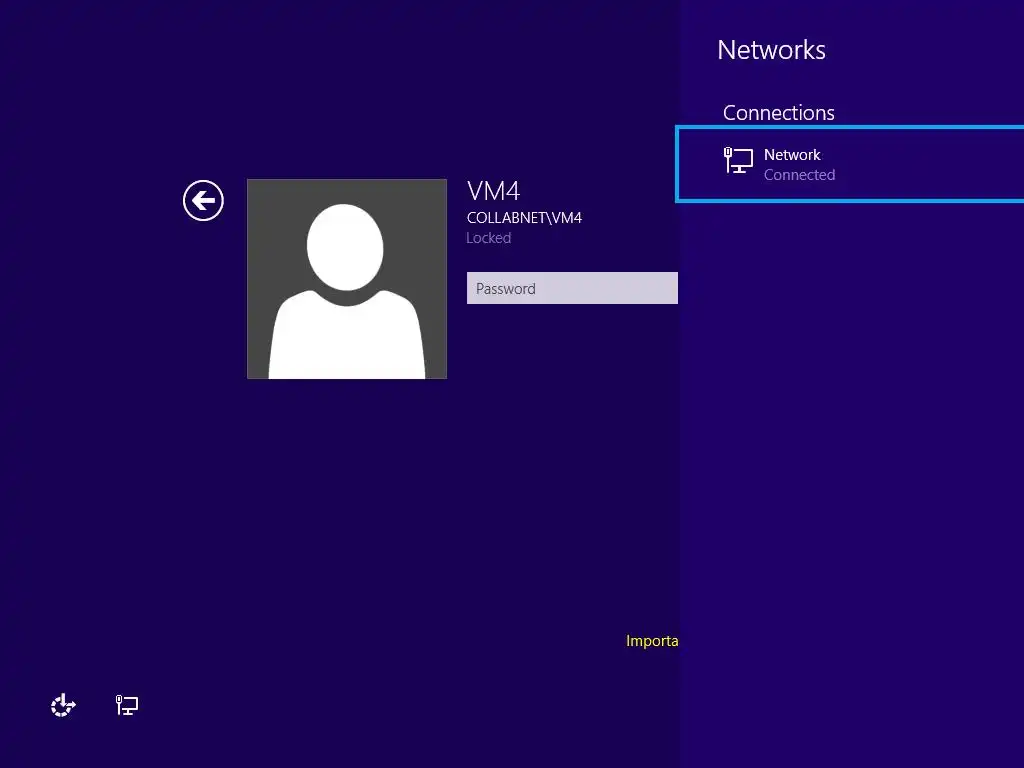Click the VM4 user name
The height and width of the screenshot is (768, 1024).
494,191
